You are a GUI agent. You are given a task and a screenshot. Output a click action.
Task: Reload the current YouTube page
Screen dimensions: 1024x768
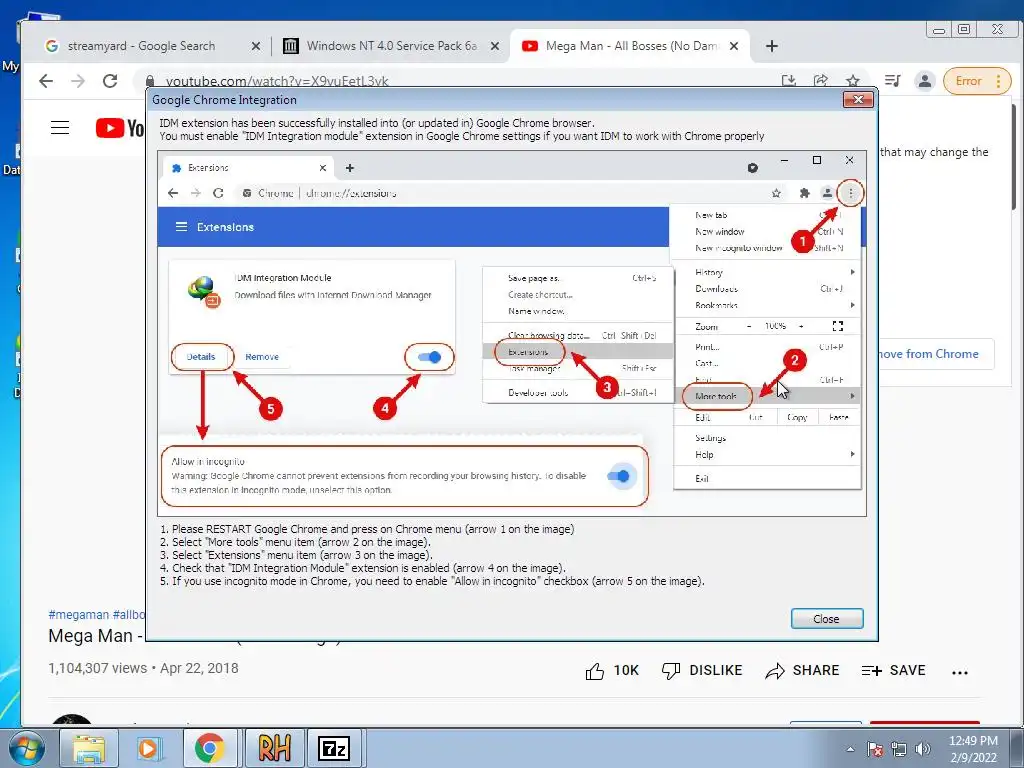coord(110,81)
